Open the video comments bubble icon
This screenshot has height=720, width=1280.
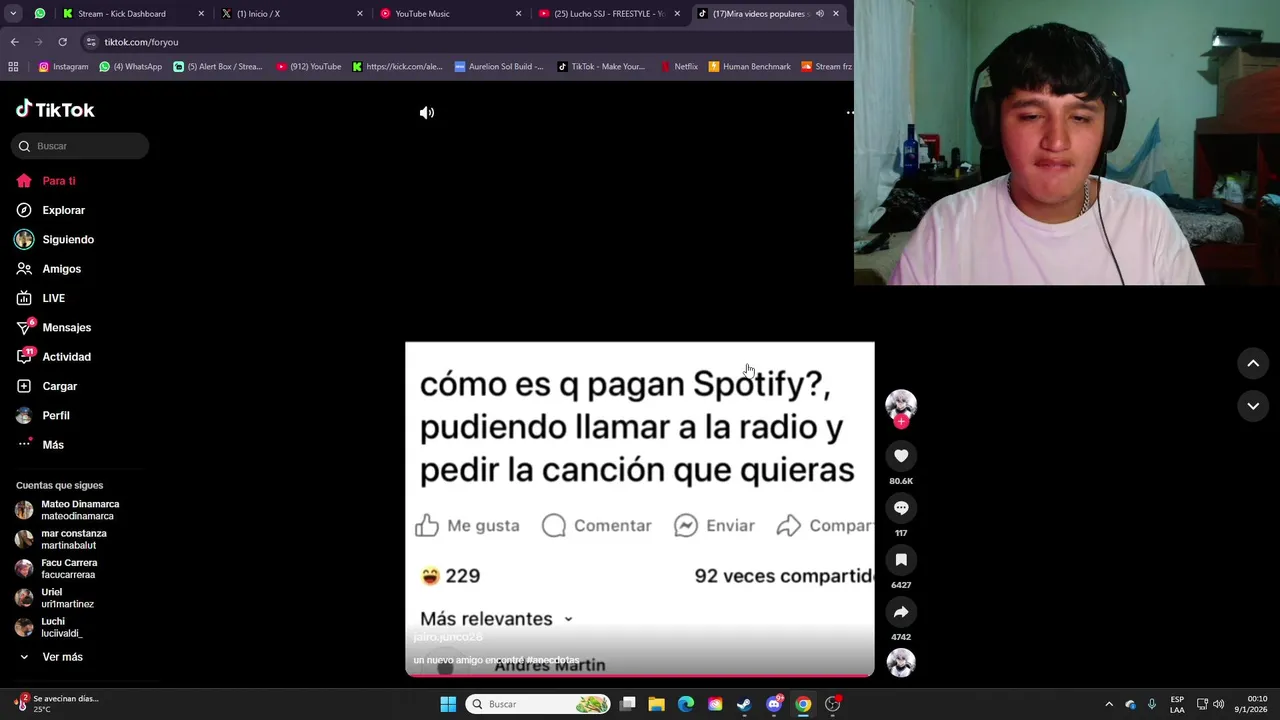[901, 508]
